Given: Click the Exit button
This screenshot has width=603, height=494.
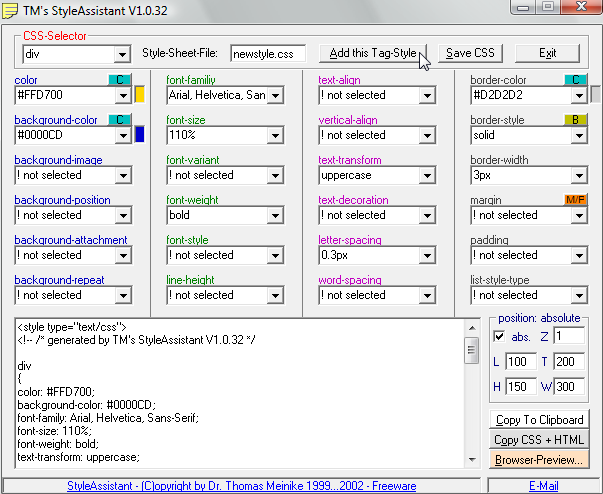Looking at the screenshot, I should (x=547, y=53).
